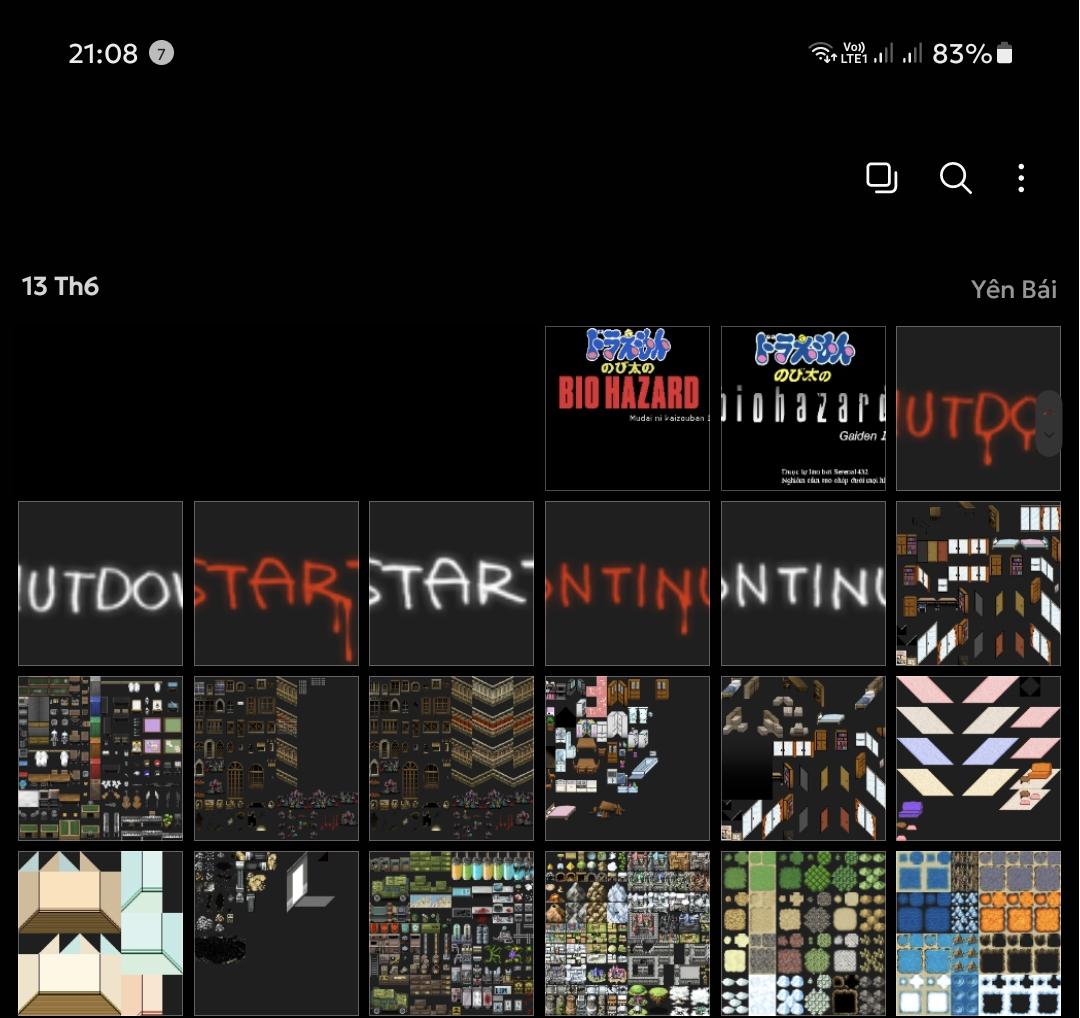
Task: Tap the '13 Th6' date header
Action: pos(61,287)
